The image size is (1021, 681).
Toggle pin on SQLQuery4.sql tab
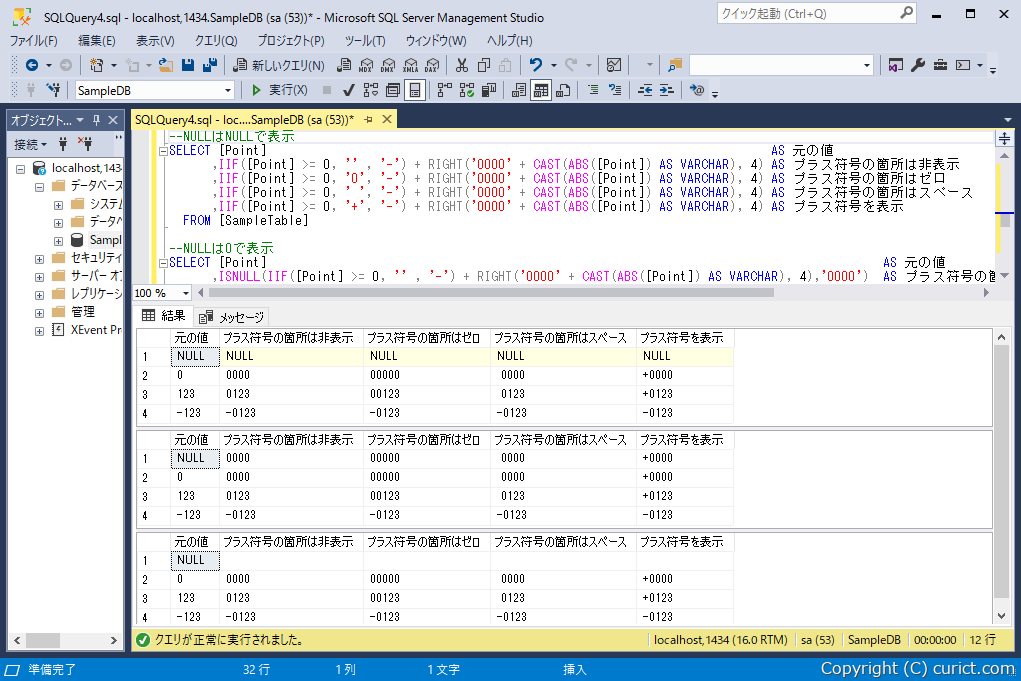click(x=369, y=119)
